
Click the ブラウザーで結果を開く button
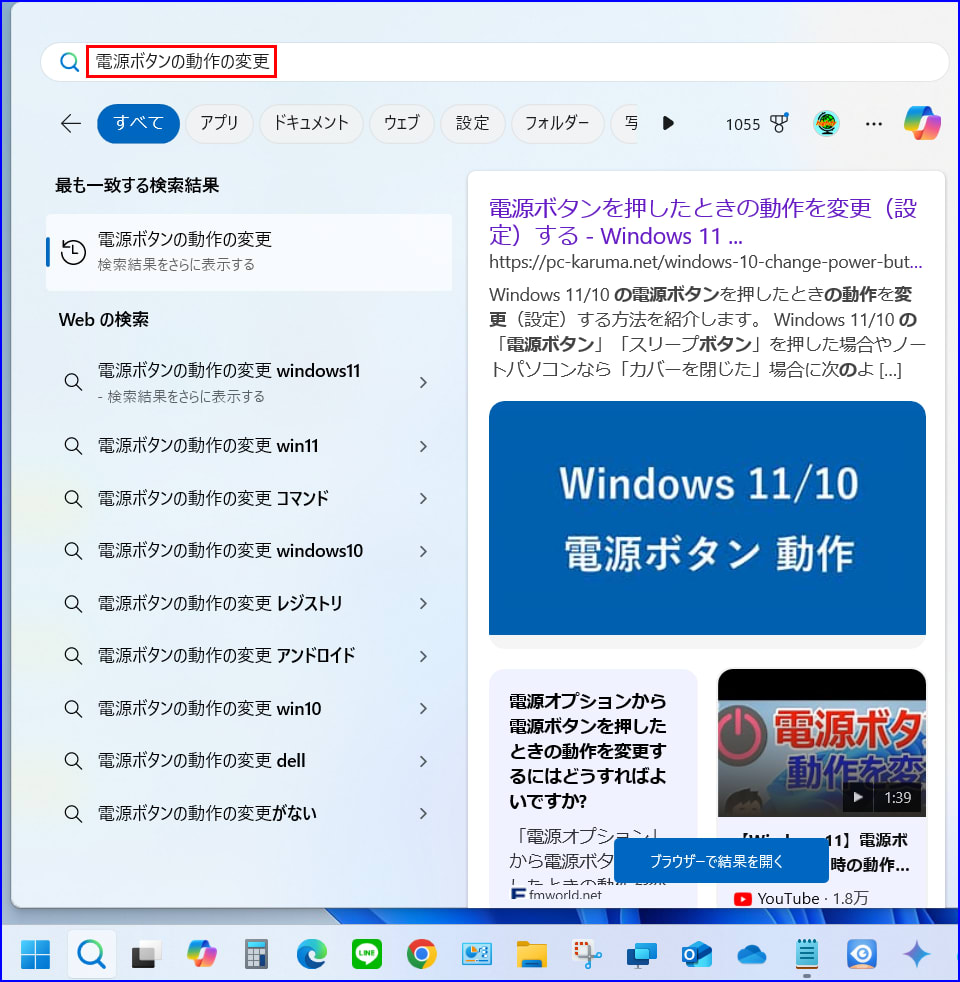tap(720, 861)
